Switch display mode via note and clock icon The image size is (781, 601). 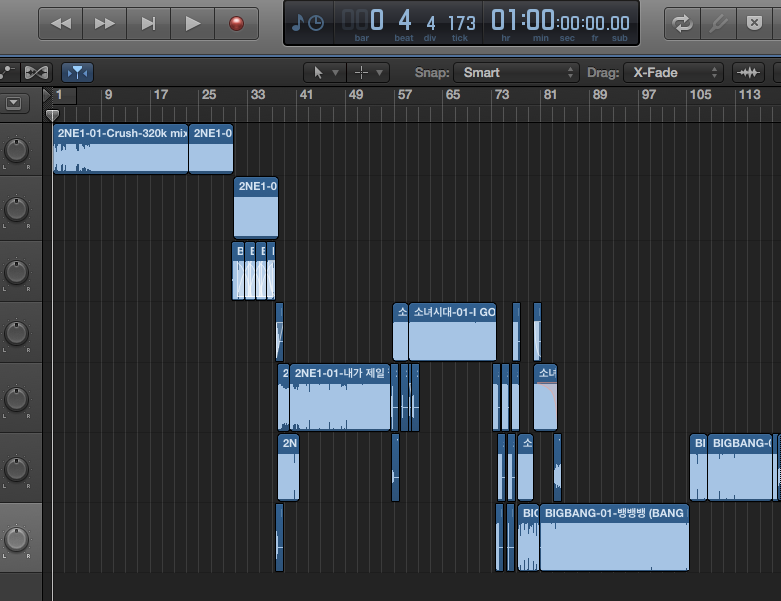pyautogui.click(x=308, y=23)
